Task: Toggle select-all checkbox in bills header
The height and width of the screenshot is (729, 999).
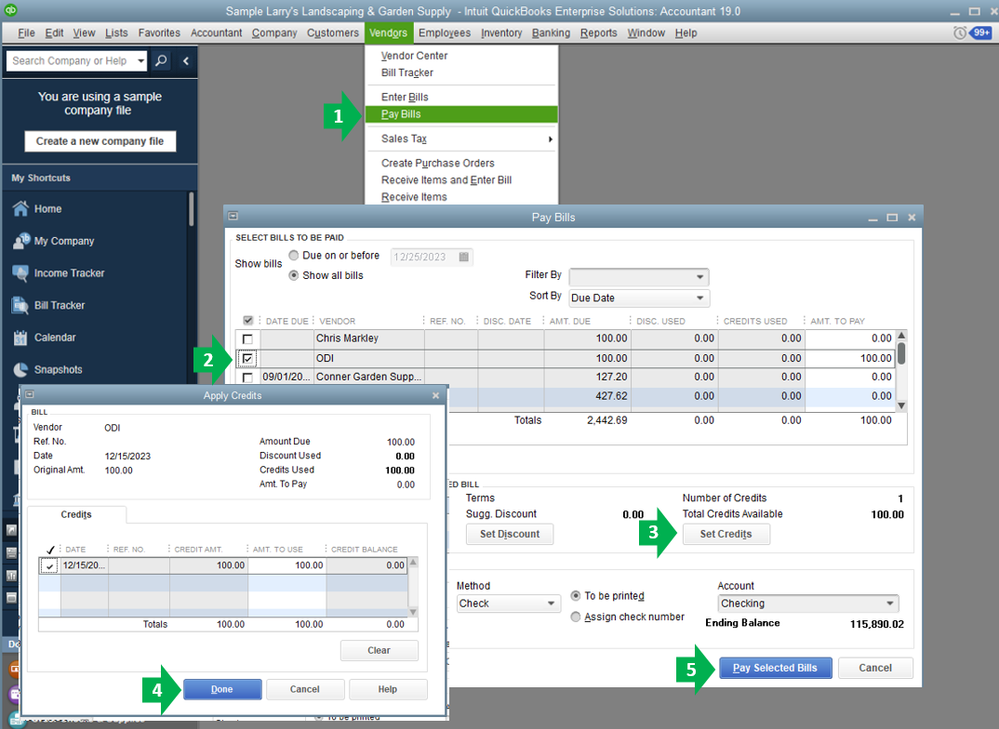Action: [x=248, y=321]
